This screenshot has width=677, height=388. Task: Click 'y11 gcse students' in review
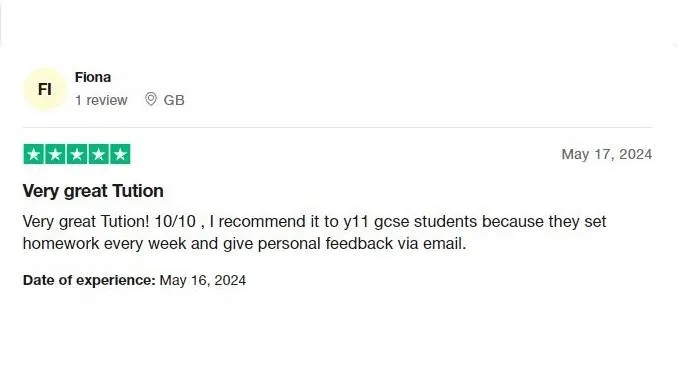(x=410, y=222)
